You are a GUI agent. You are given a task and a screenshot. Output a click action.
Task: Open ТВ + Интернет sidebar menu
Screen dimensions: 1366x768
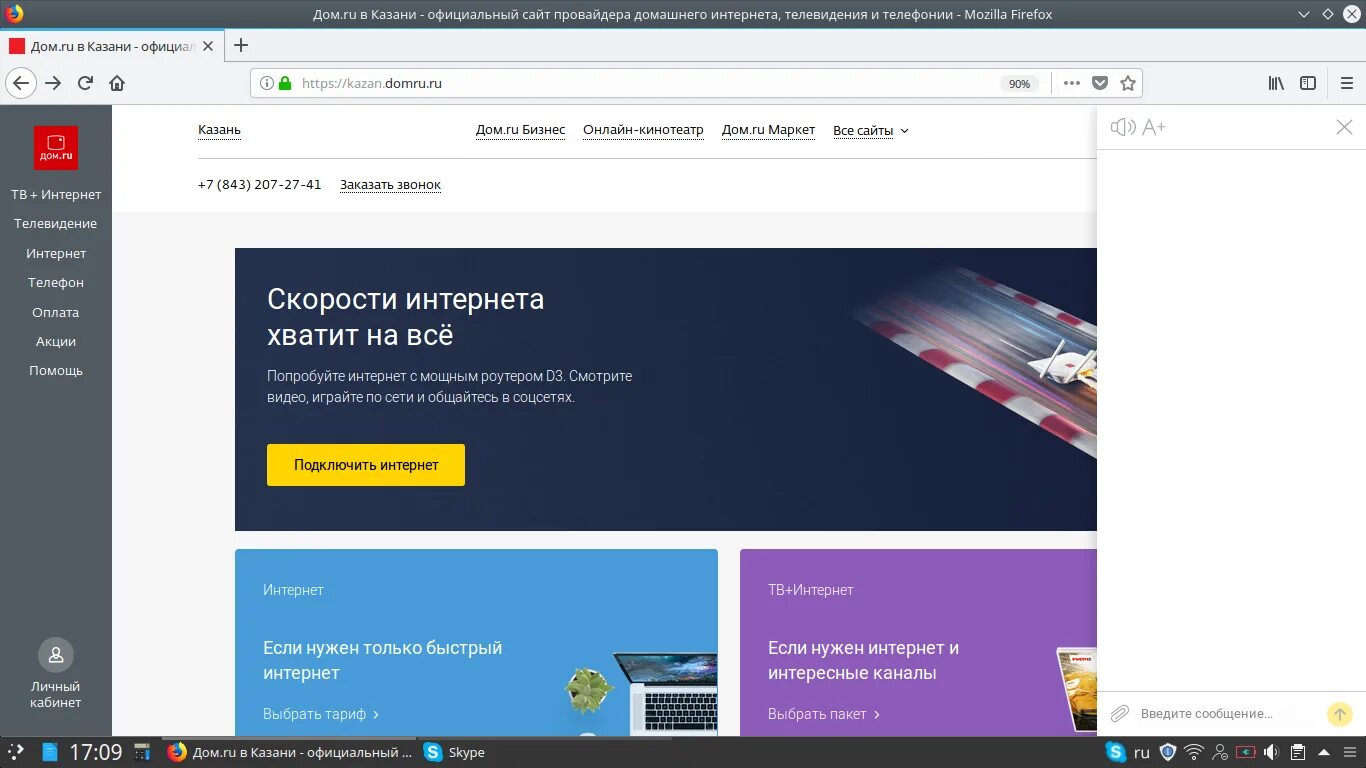coord(56,195)
